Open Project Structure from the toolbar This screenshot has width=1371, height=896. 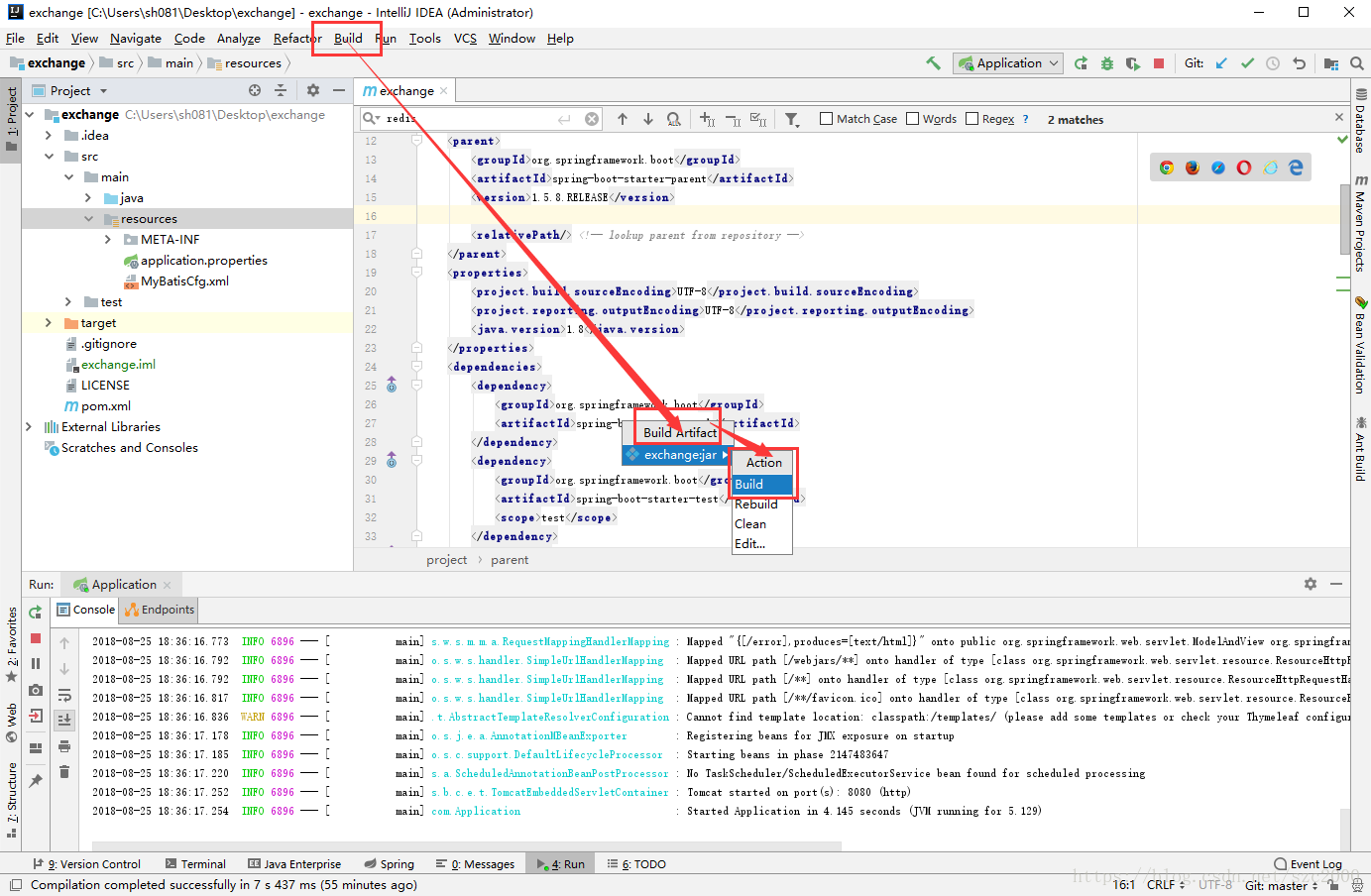click(1331, 62)
